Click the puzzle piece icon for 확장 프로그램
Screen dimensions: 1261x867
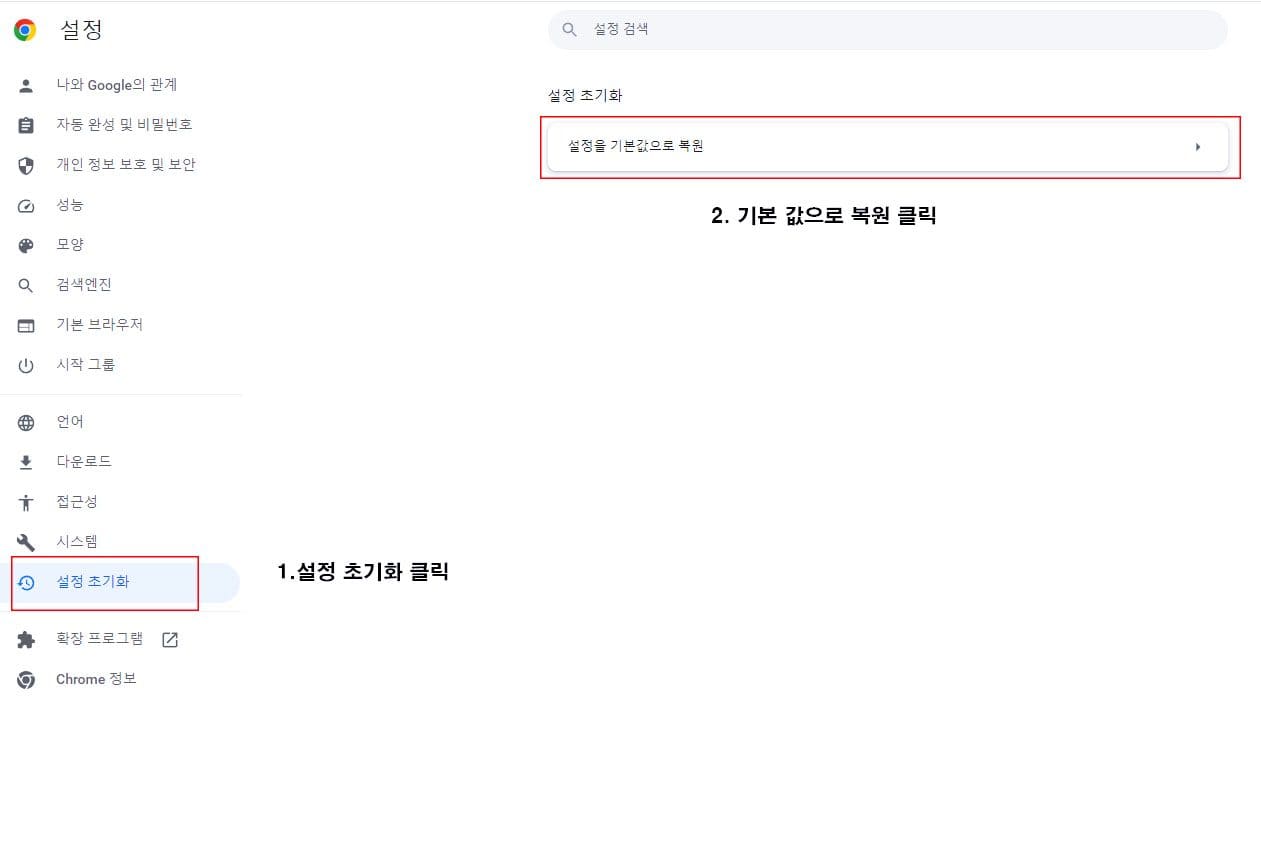click(x=25, y=639)
